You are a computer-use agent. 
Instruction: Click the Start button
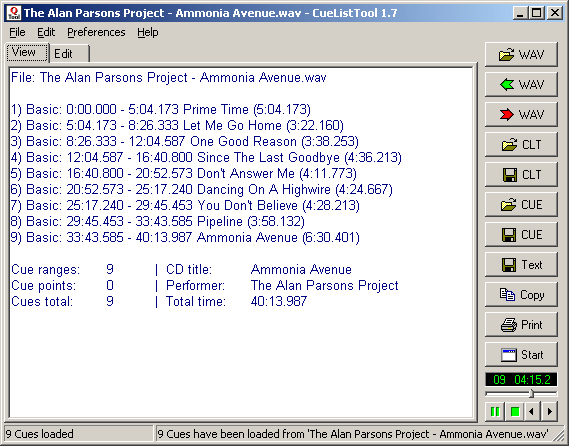click(x=521, y=355)
